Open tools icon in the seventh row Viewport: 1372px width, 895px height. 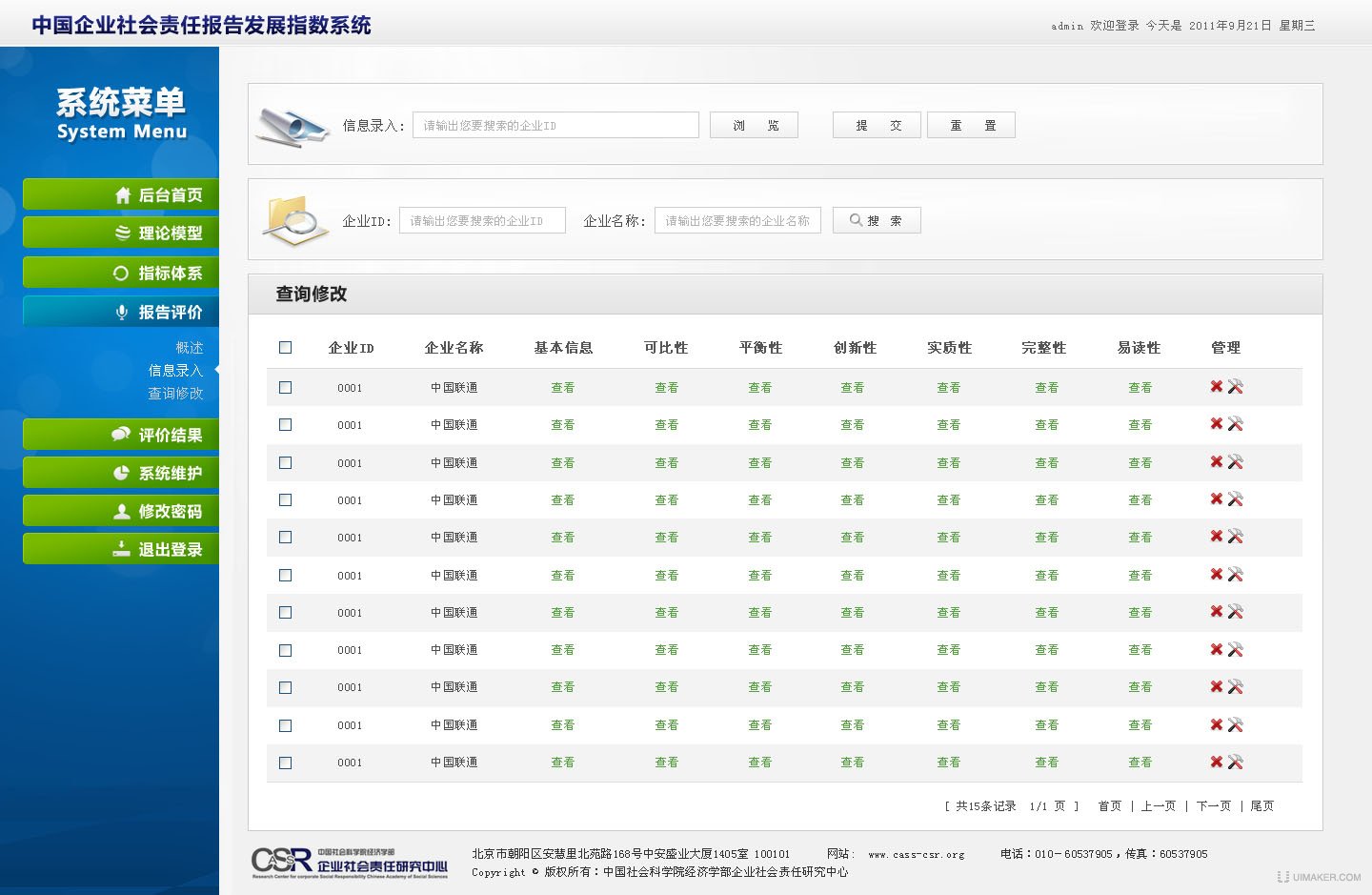tap(1235, 611)
